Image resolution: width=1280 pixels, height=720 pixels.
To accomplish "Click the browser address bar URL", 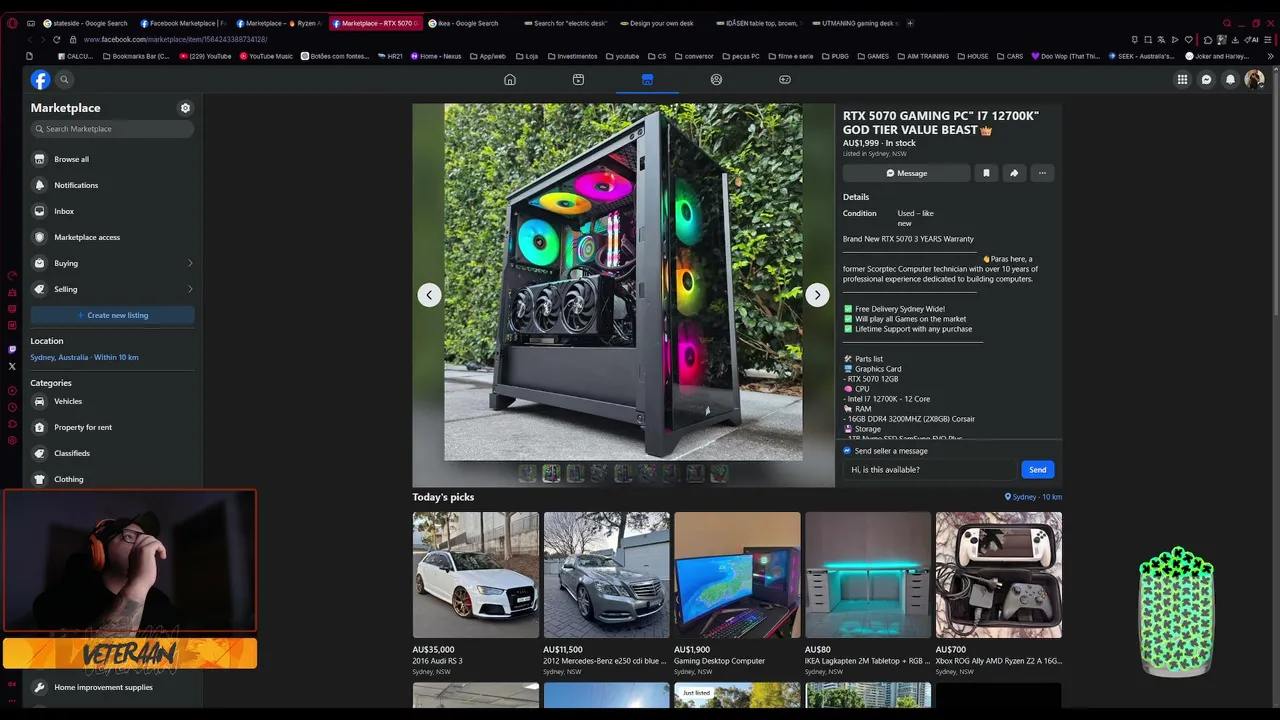I will click(x=175, y=40).
